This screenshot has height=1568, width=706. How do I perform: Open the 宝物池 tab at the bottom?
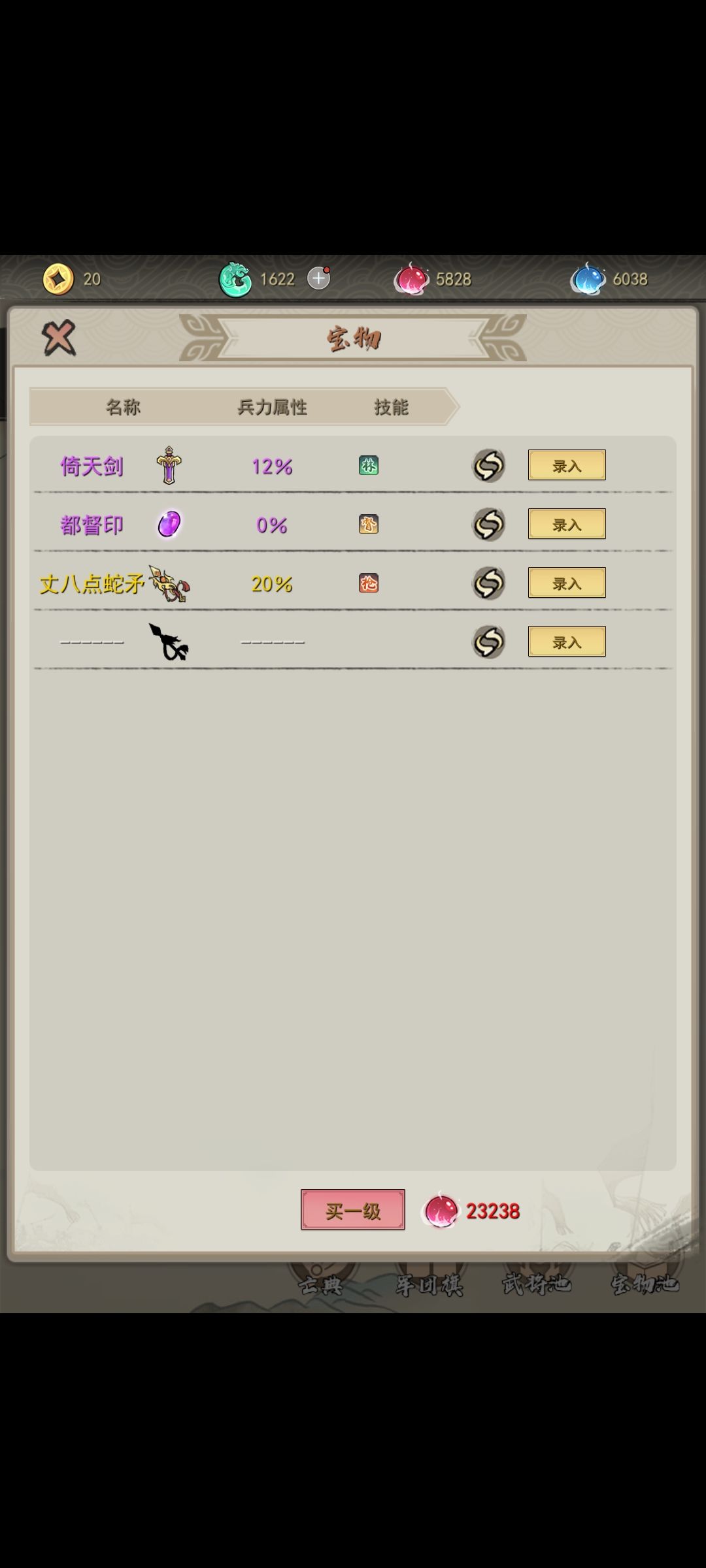[645, 1284]
